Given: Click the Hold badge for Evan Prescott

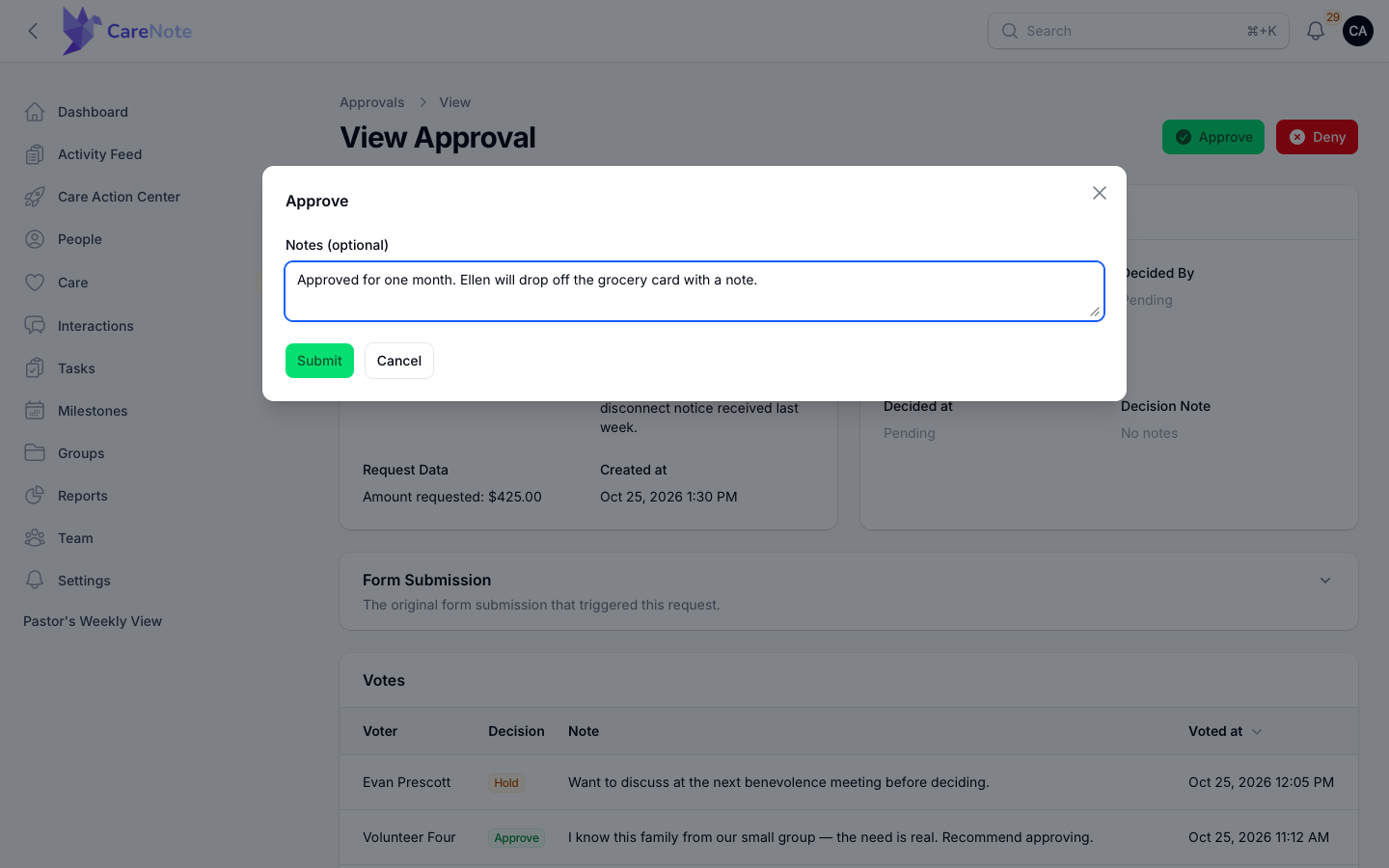Looking at the screenshot, I should [x=506, y=783].
